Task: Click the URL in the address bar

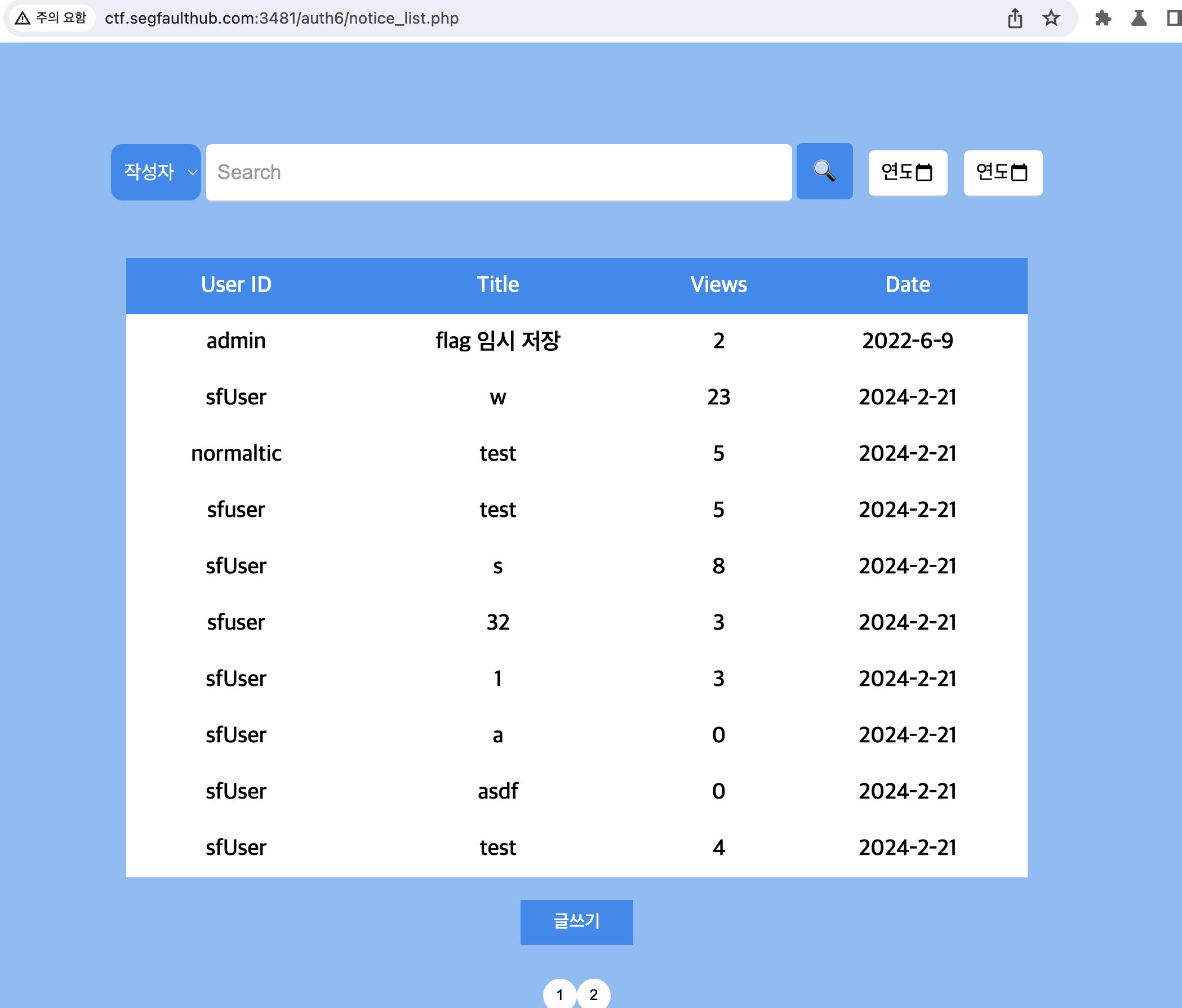Action: click(x=281, y=18)
